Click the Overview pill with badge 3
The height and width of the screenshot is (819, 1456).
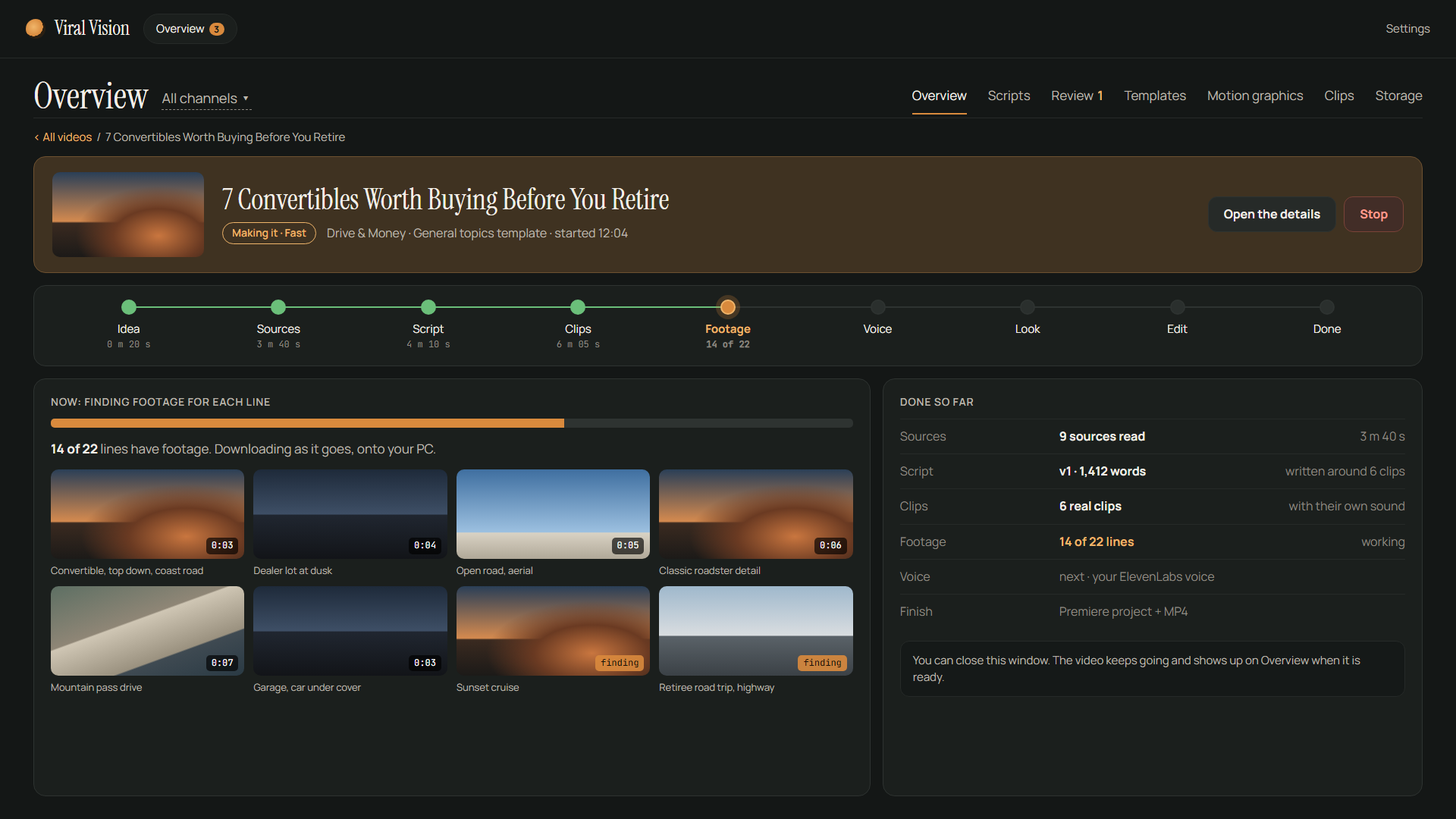190,29
